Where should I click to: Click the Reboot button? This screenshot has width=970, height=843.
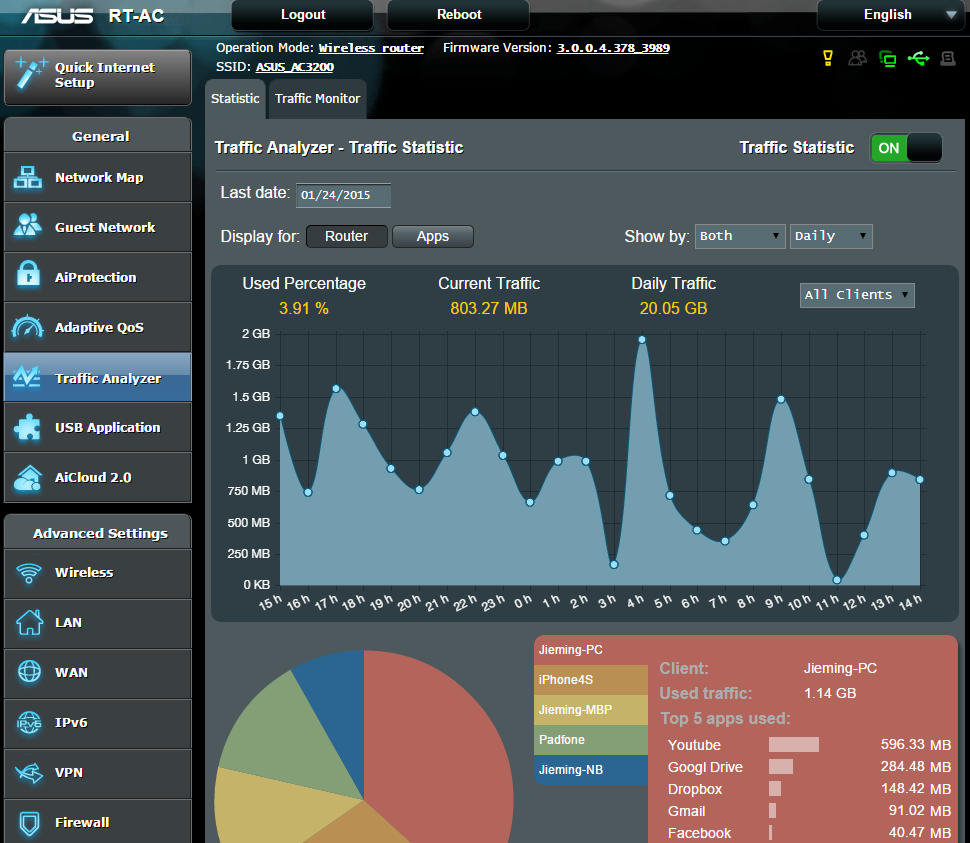pyautogui.click(x=459, y=15)
